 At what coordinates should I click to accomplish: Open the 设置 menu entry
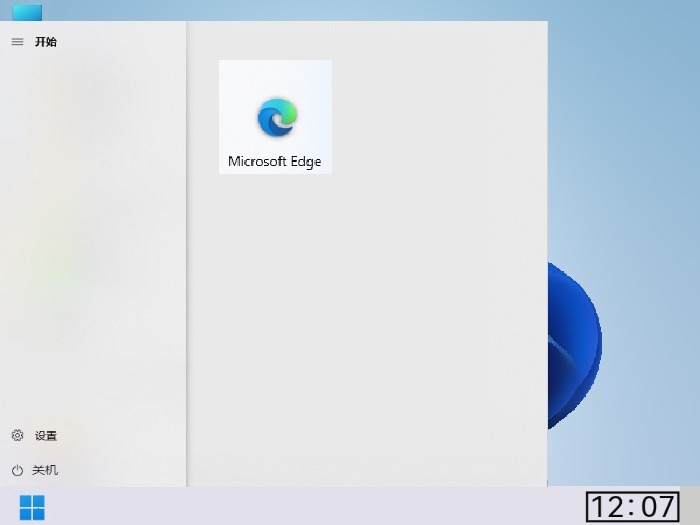coord(46,436)
